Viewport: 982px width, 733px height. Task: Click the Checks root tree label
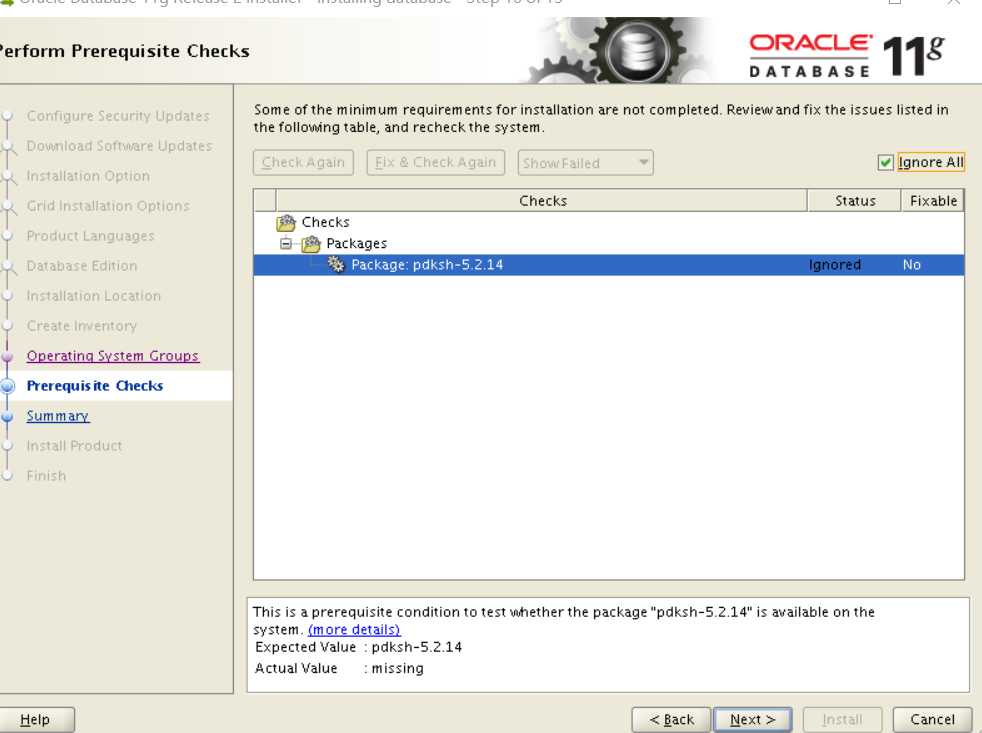click(x=326, y=222)
